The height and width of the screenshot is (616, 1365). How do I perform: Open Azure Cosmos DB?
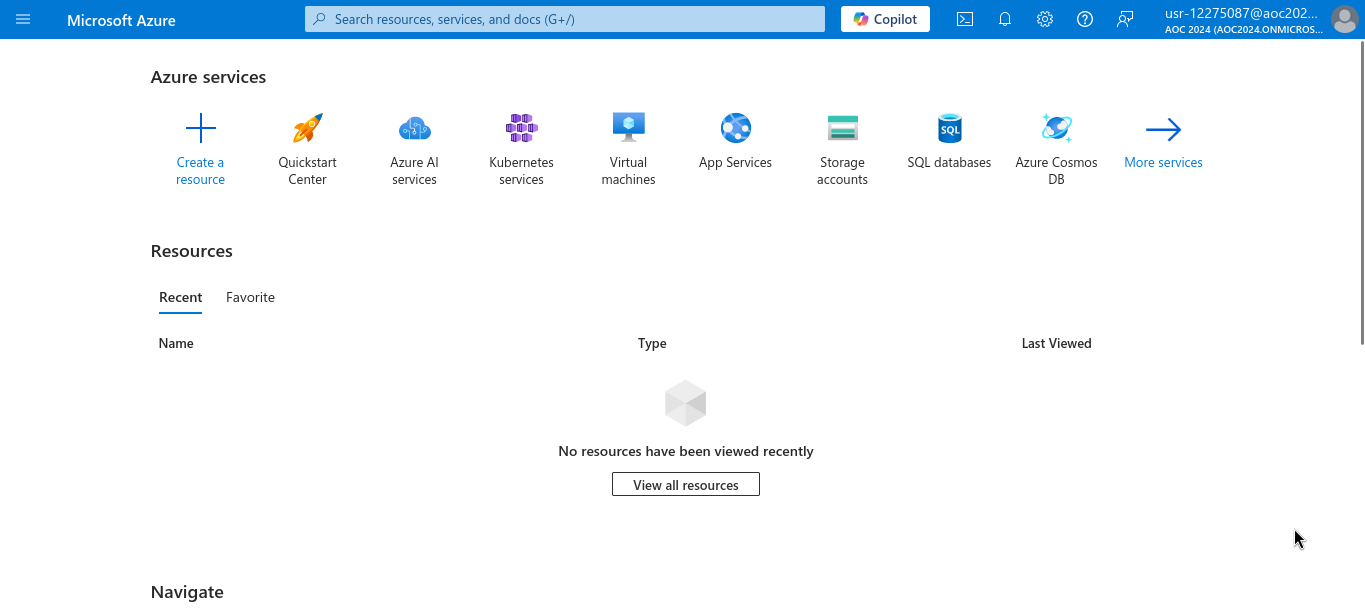1056,129
